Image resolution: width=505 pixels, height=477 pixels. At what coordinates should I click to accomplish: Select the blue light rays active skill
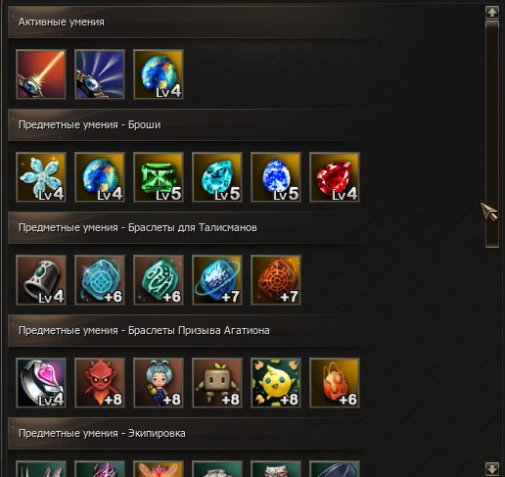(100, 74)
